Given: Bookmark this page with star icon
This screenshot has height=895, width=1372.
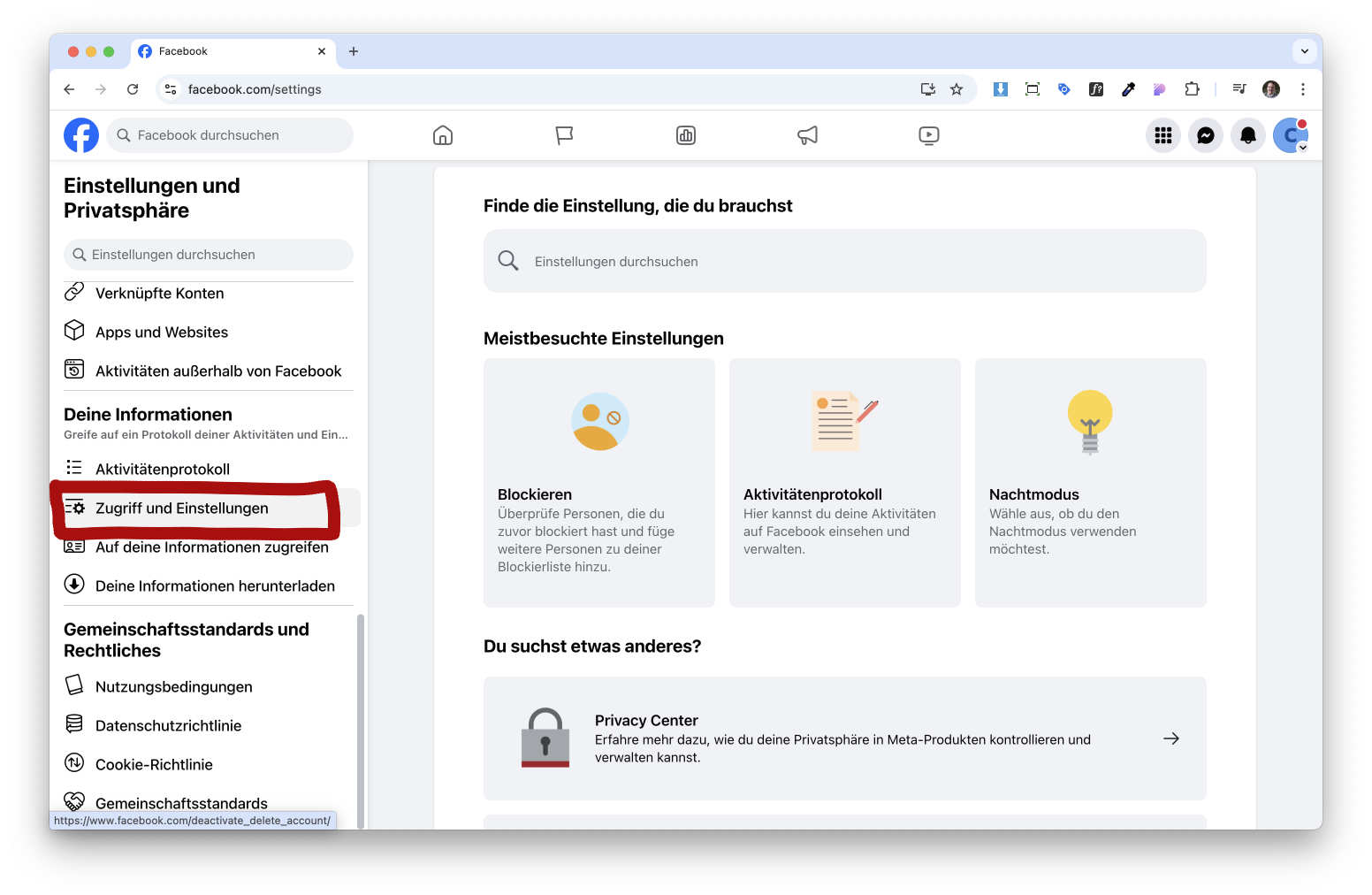Looking at the screenshot, I should click(957, 89).
